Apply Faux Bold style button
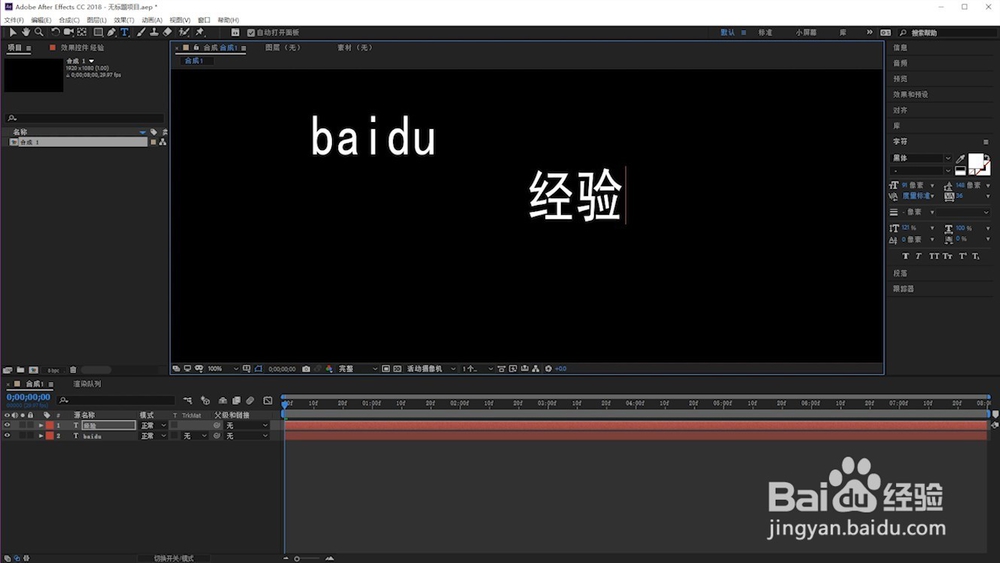The image size is (1000, 563). (905, 256)
